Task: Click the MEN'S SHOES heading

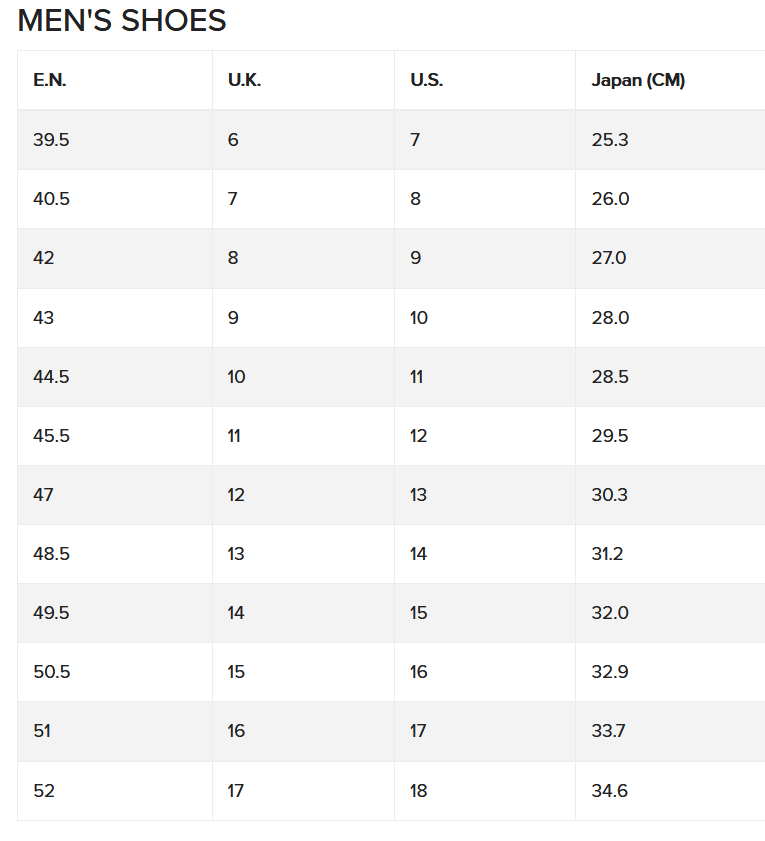Action: [x=122, y=21]
